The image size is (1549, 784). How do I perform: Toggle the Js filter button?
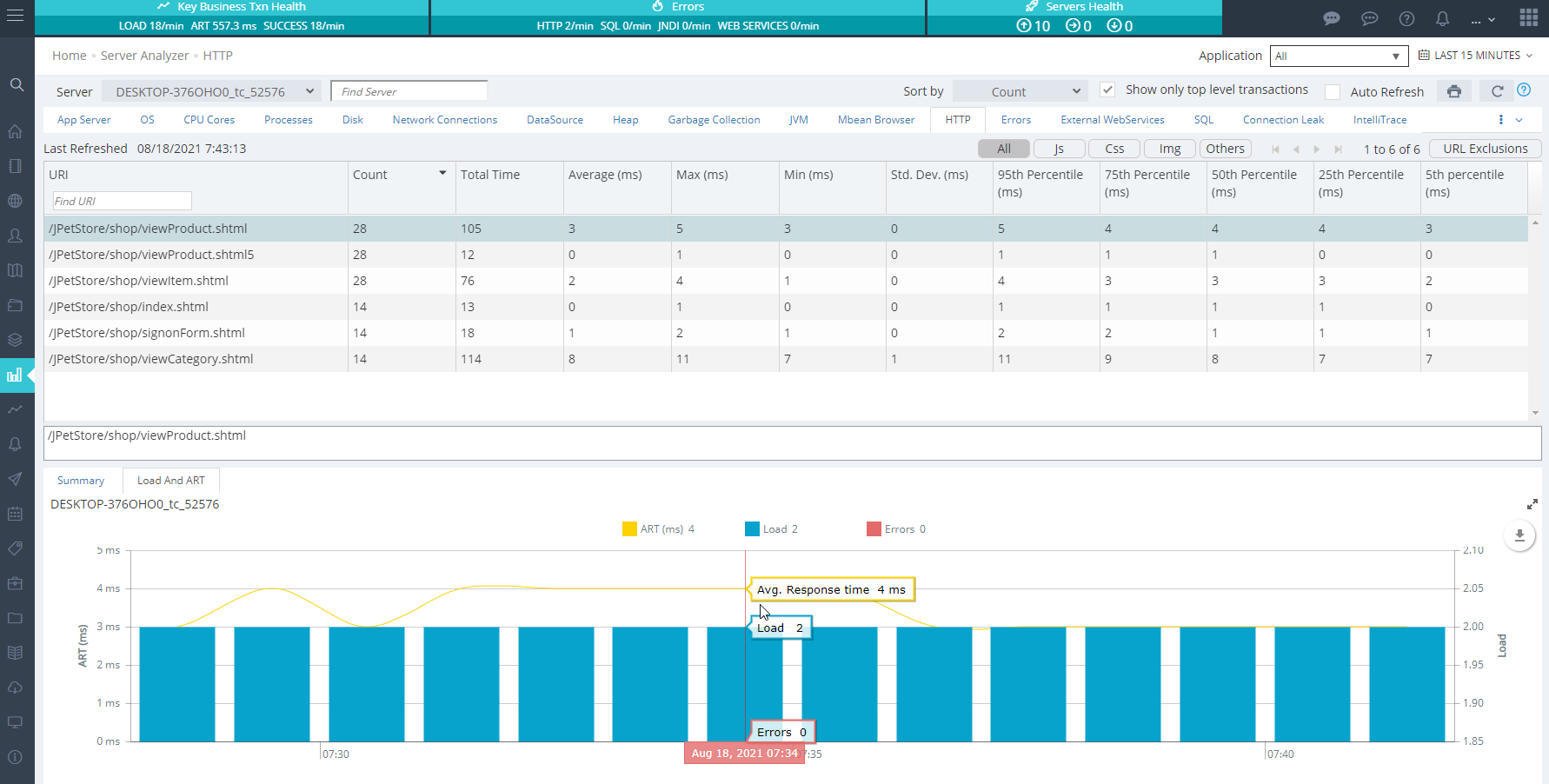pyautogui.click(x=1059, y=149)
